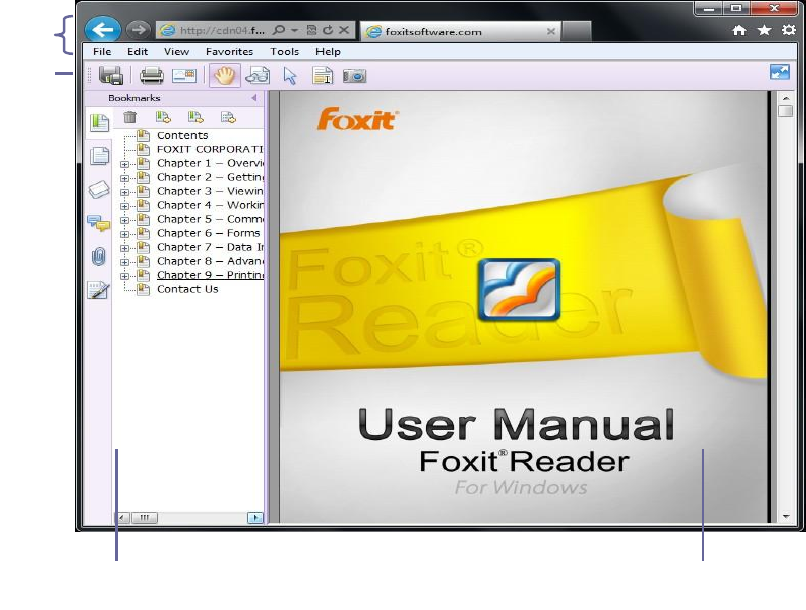
Task: Open the Attachments paperclip sidebar icon
Action: coord(99,256)
